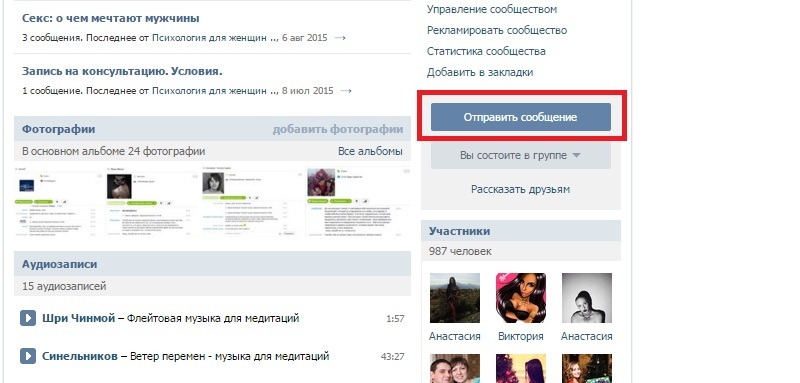Open arrow next to 8 июл 2015 post
The width and height of the screenshot is (800, 383).
point(346,91)
